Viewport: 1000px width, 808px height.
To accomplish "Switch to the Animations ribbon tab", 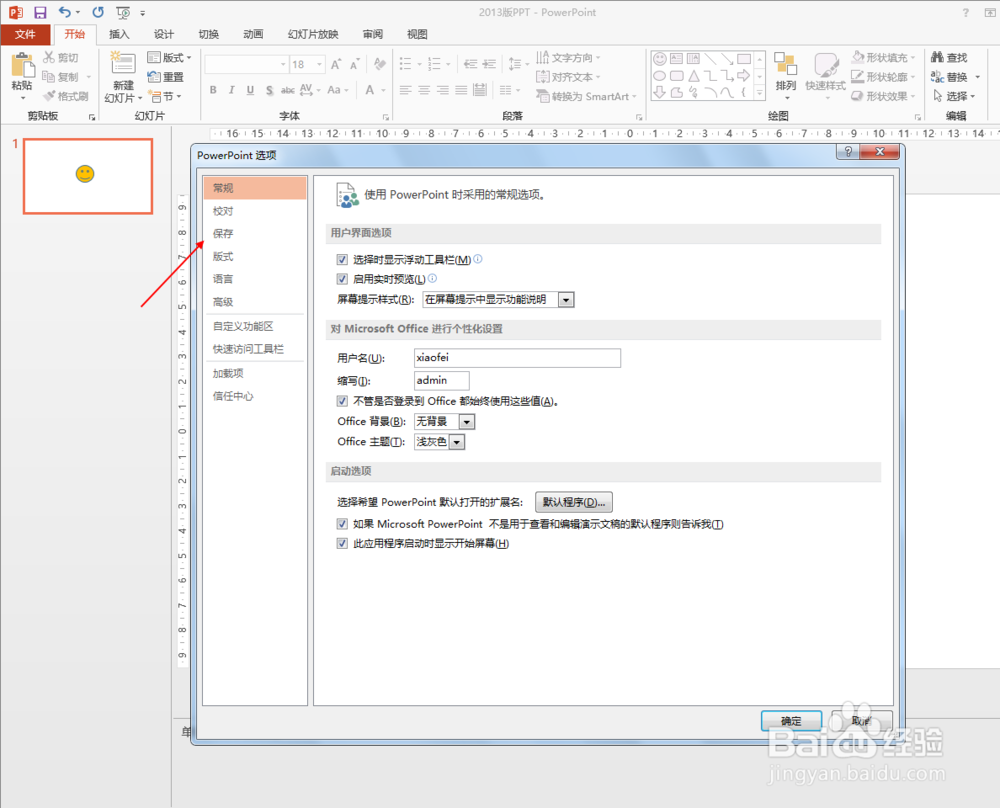I will 253,34.
